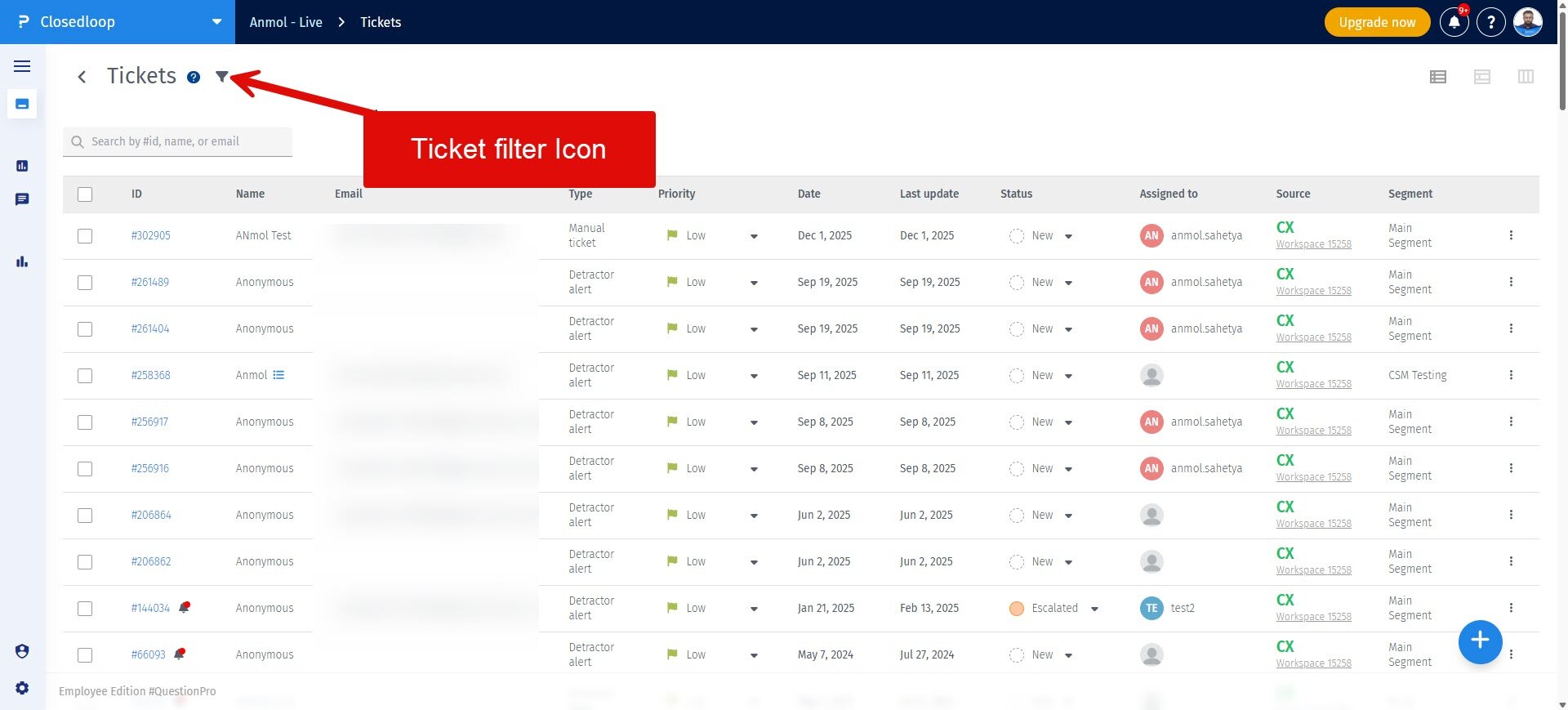Sort by the Last update column header
Image resolution: width=1568 pixels, height=710 pixels.
(x=929, y=194)
